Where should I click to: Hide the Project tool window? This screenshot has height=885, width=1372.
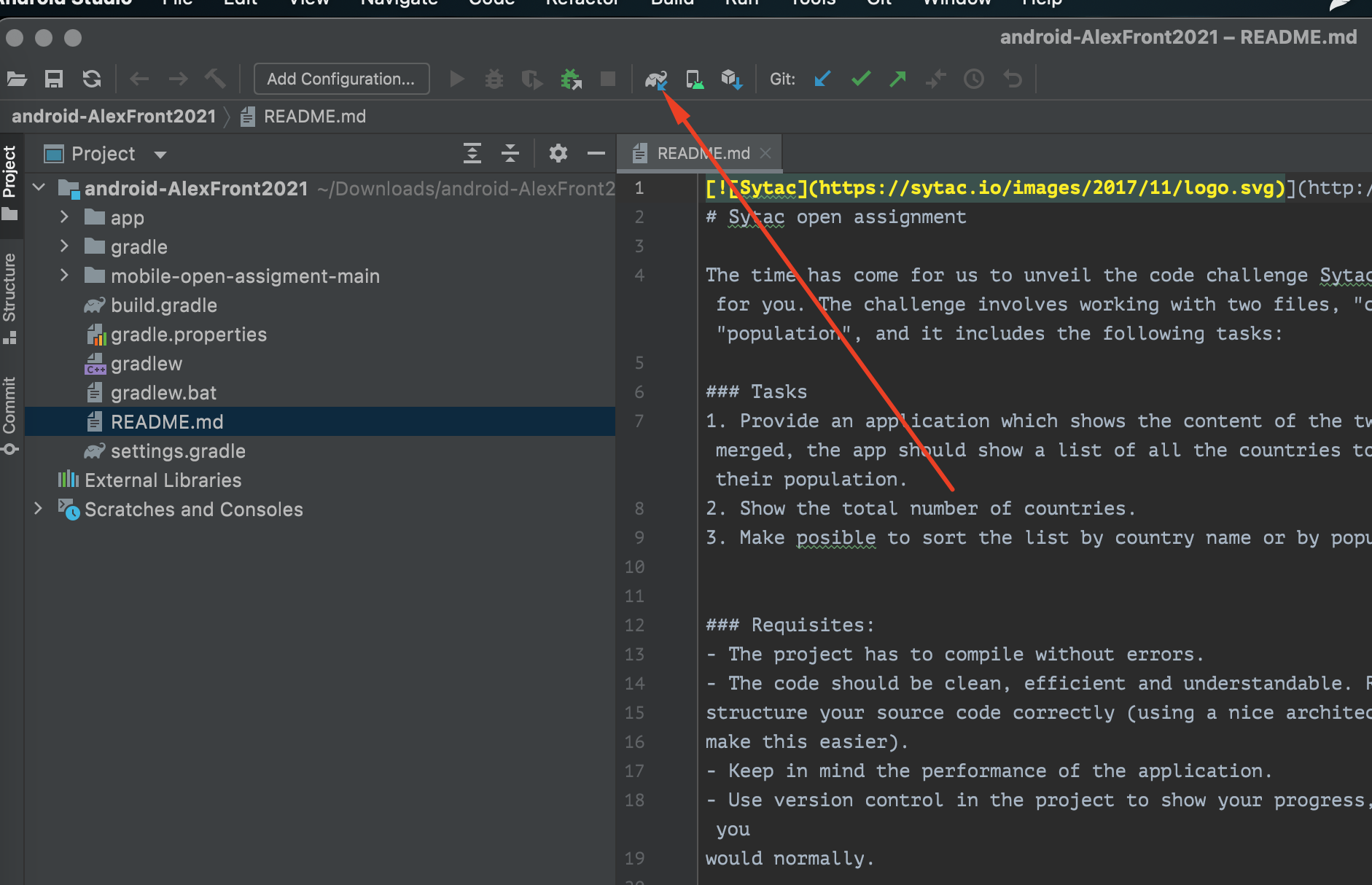(596, 153)
